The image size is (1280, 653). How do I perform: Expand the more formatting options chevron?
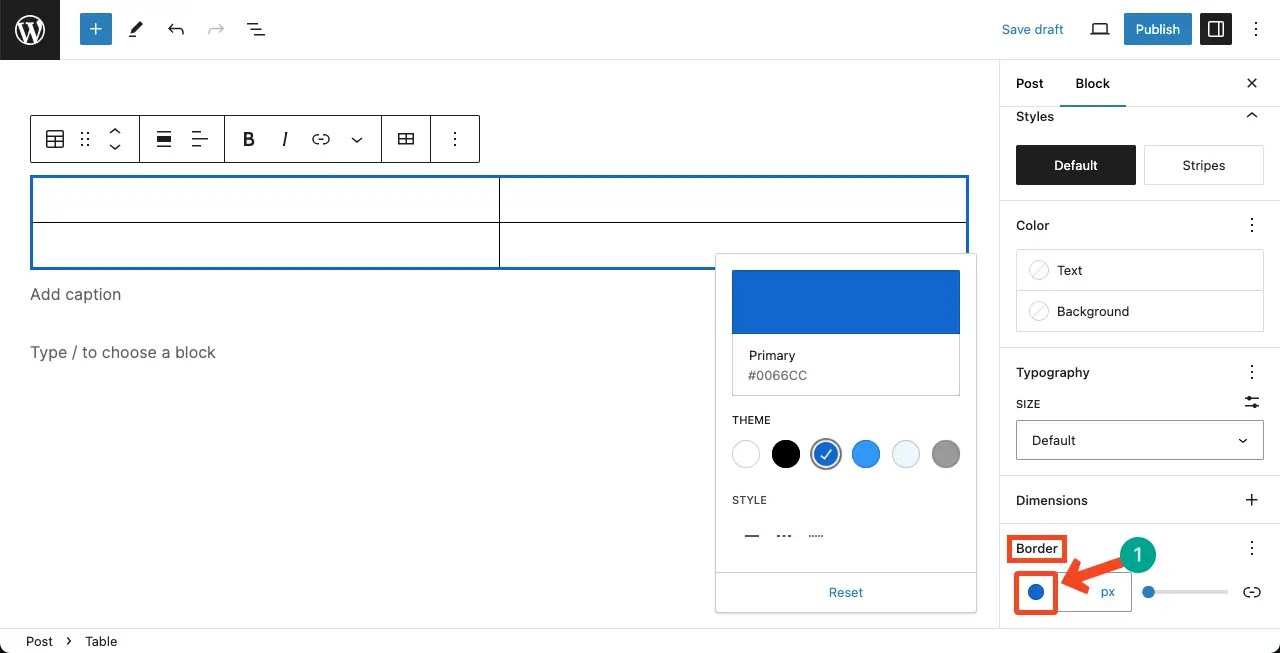click(357, 139)
